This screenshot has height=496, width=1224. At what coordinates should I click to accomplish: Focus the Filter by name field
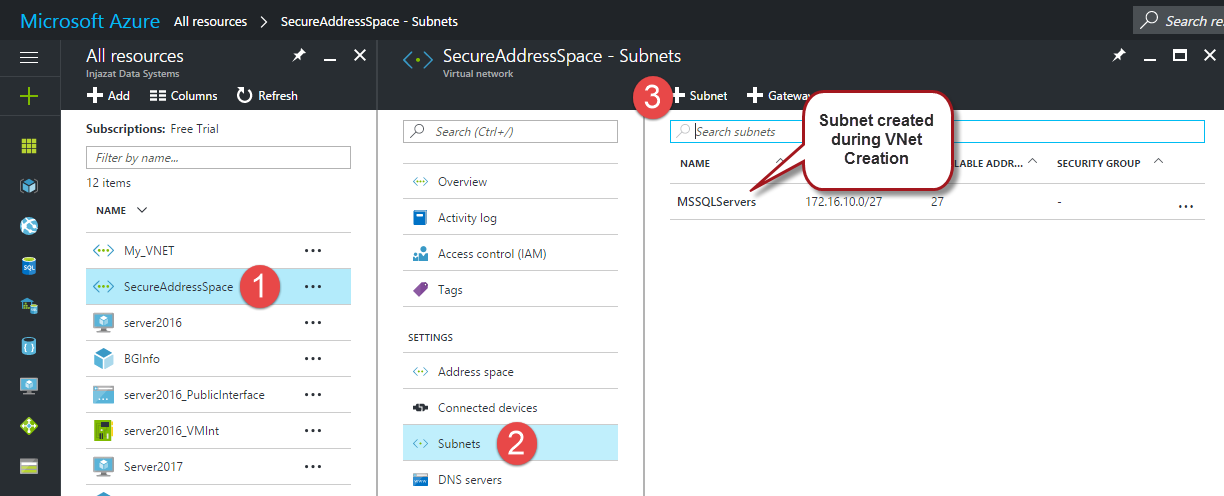(218, 157)
